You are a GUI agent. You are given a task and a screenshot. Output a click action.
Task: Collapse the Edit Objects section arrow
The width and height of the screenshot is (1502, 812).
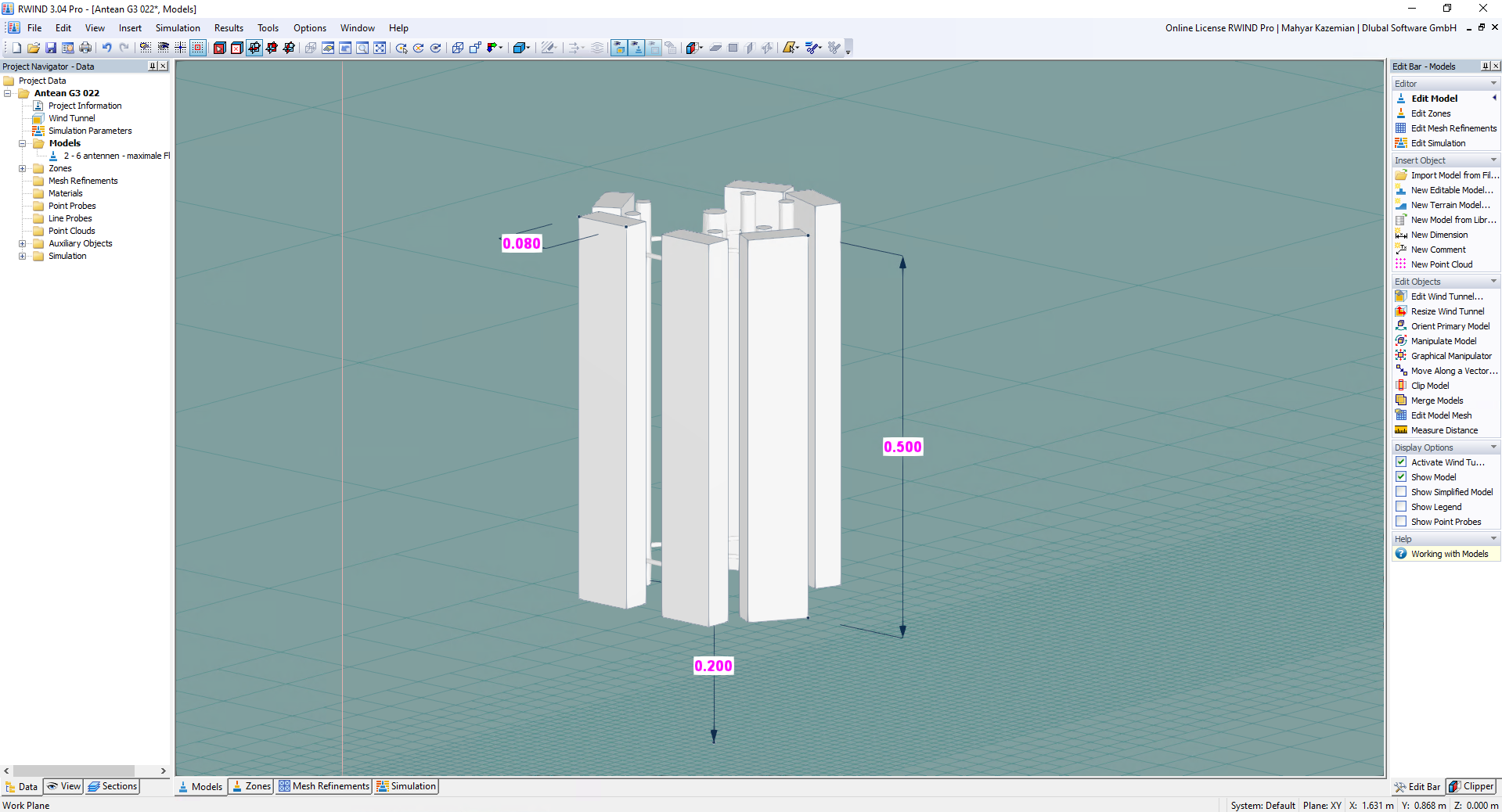(x=1493, y=282)
